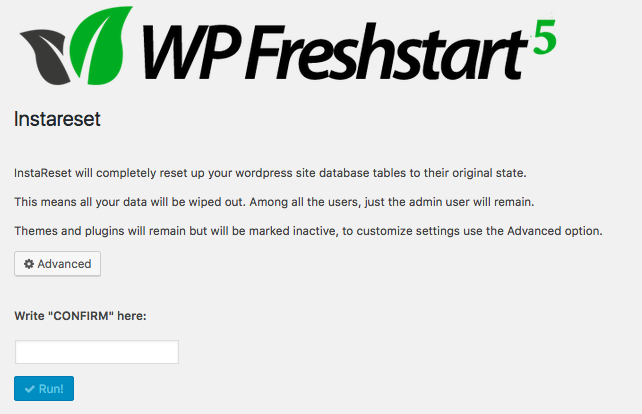Click the green number 5 superscript
Viewport: 642px width, 414px height.
[545, 37]
